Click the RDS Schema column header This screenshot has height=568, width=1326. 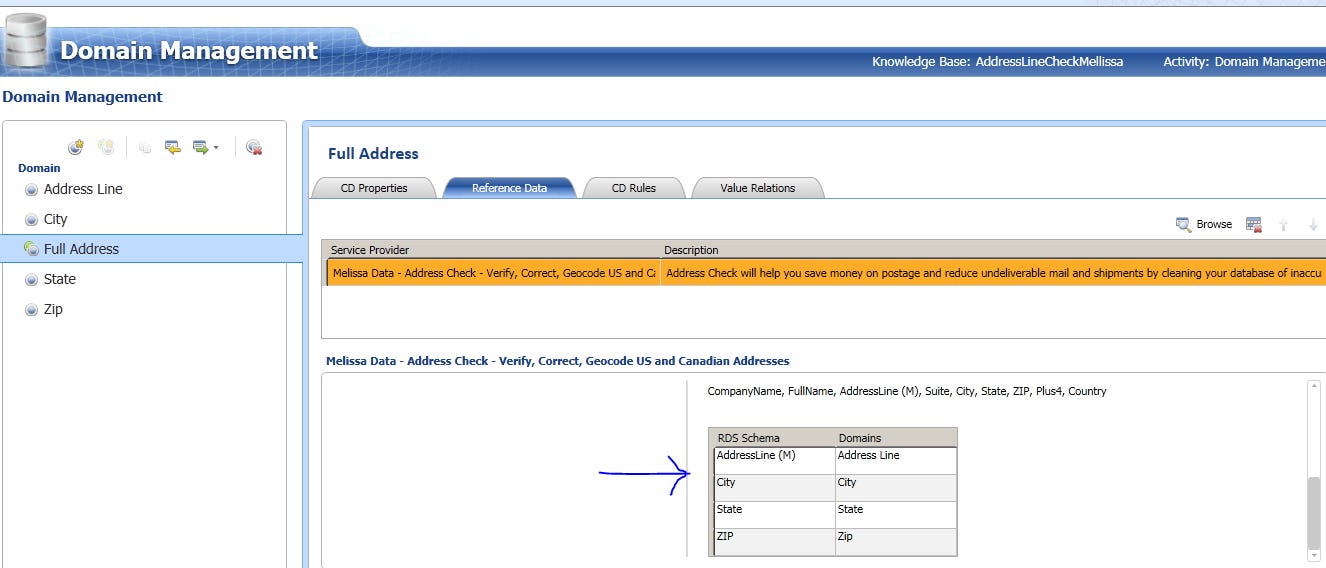tap(772, 438)
